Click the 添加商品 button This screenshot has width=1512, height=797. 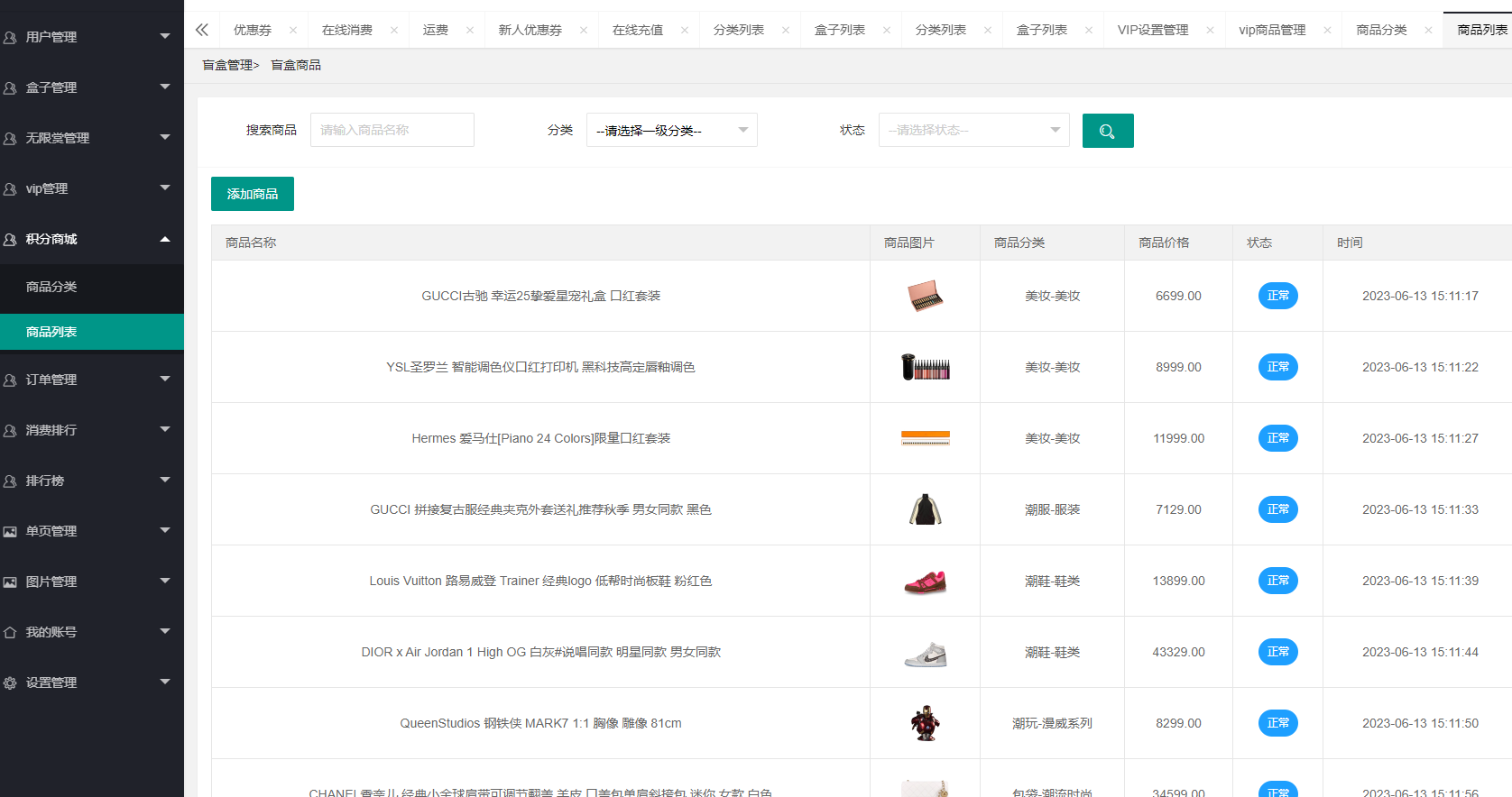pyautogui.click(x=253, y=194)
